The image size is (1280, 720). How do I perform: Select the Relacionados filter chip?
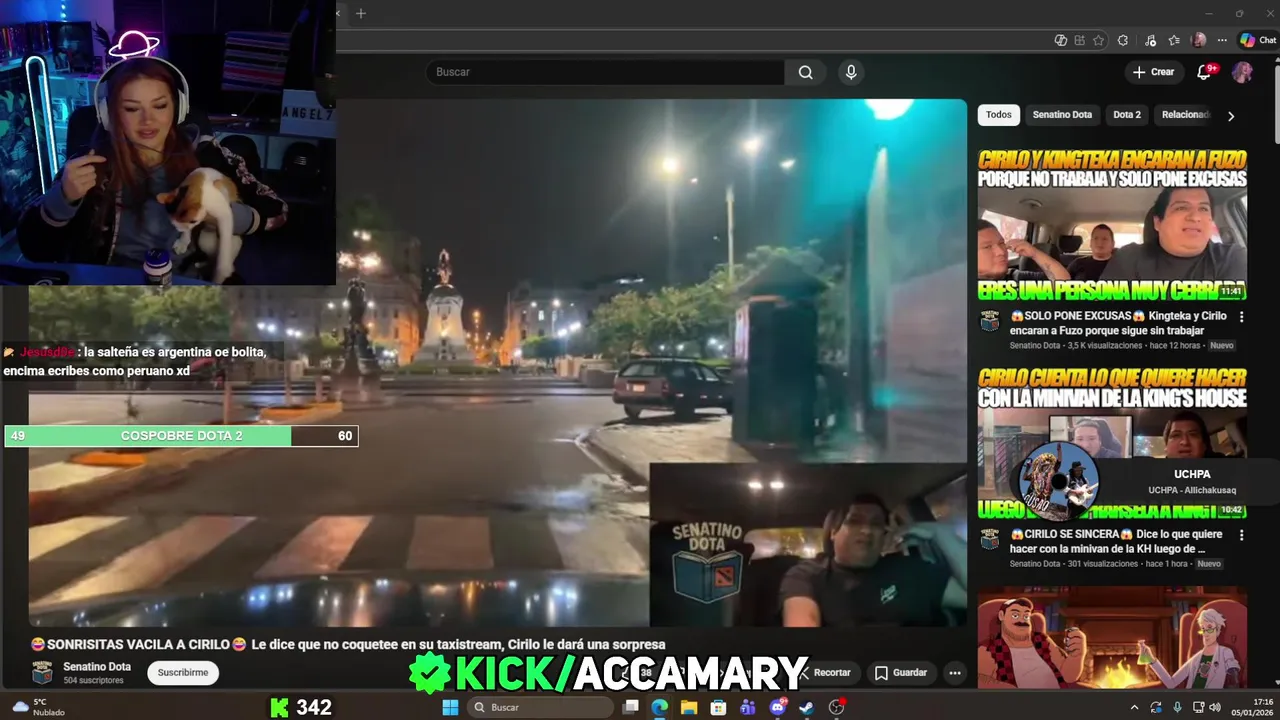1185,115
